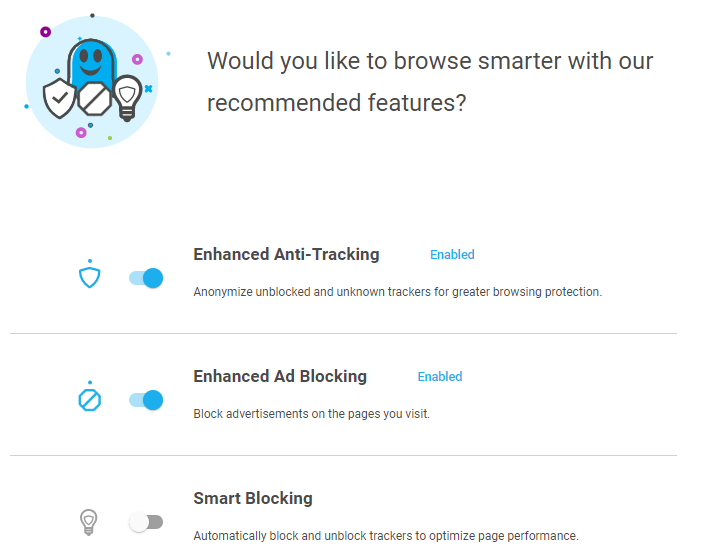Click the Enabled label beside Enhanced Ad Blocking
Screen dimensions: 705x559
440,377
